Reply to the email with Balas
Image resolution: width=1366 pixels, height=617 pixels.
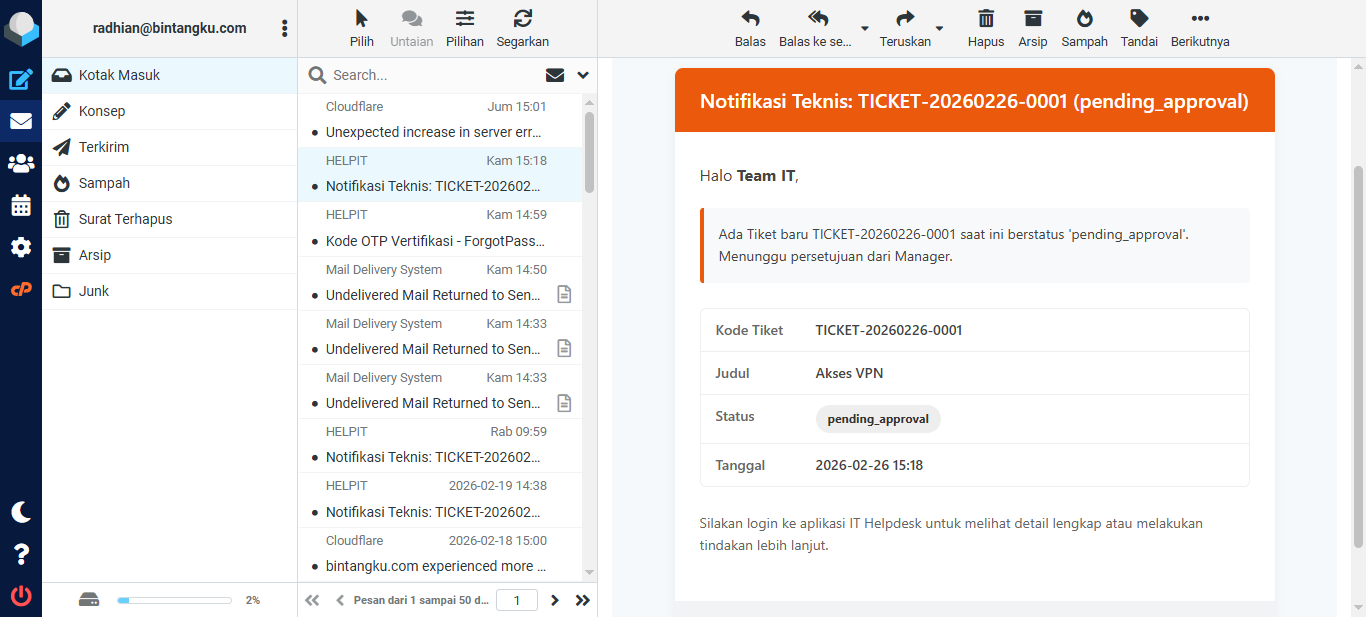coord(750,27)
